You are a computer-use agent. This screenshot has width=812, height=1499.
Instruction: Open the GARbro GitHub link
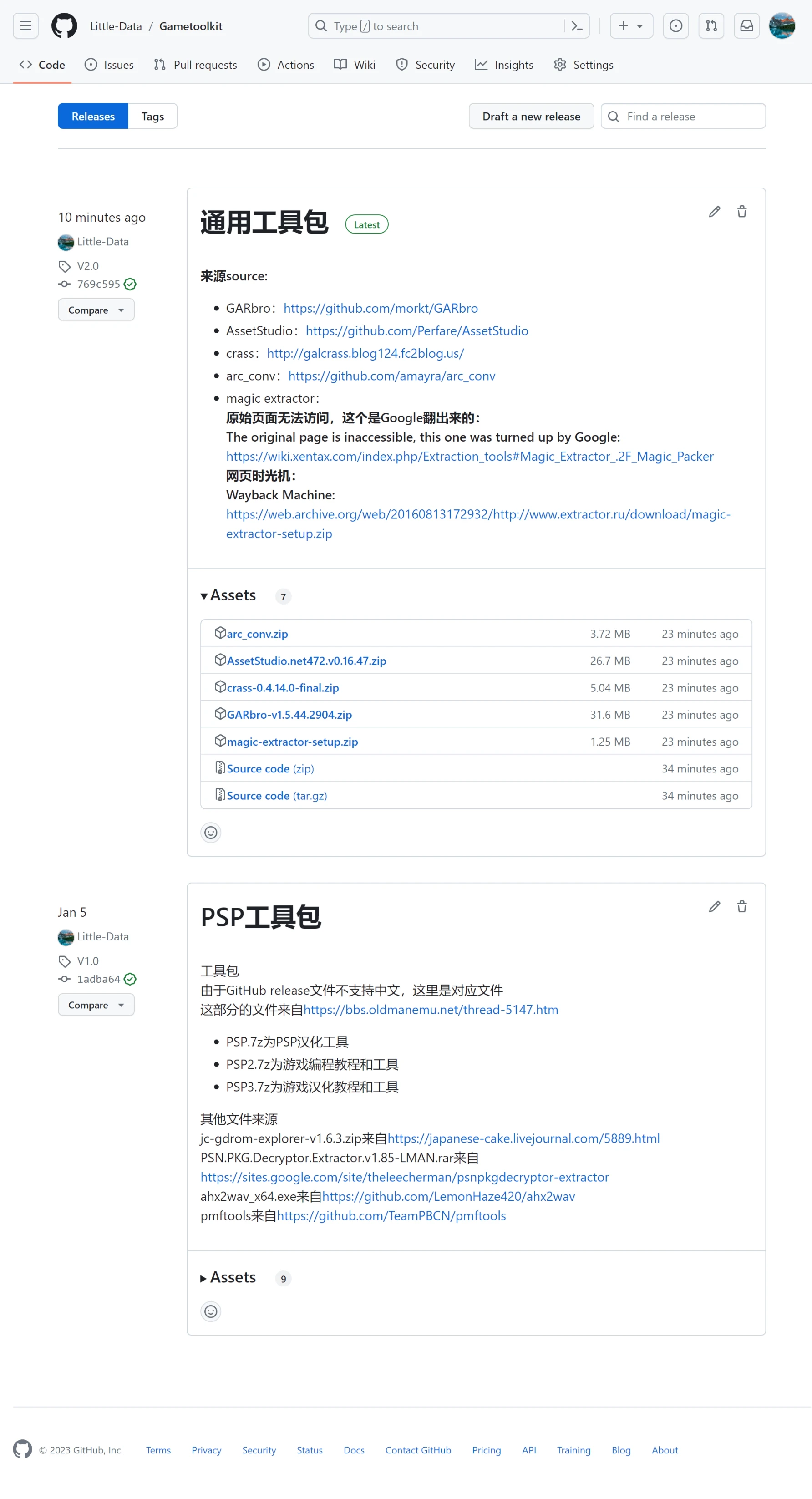tap(381, 308)
